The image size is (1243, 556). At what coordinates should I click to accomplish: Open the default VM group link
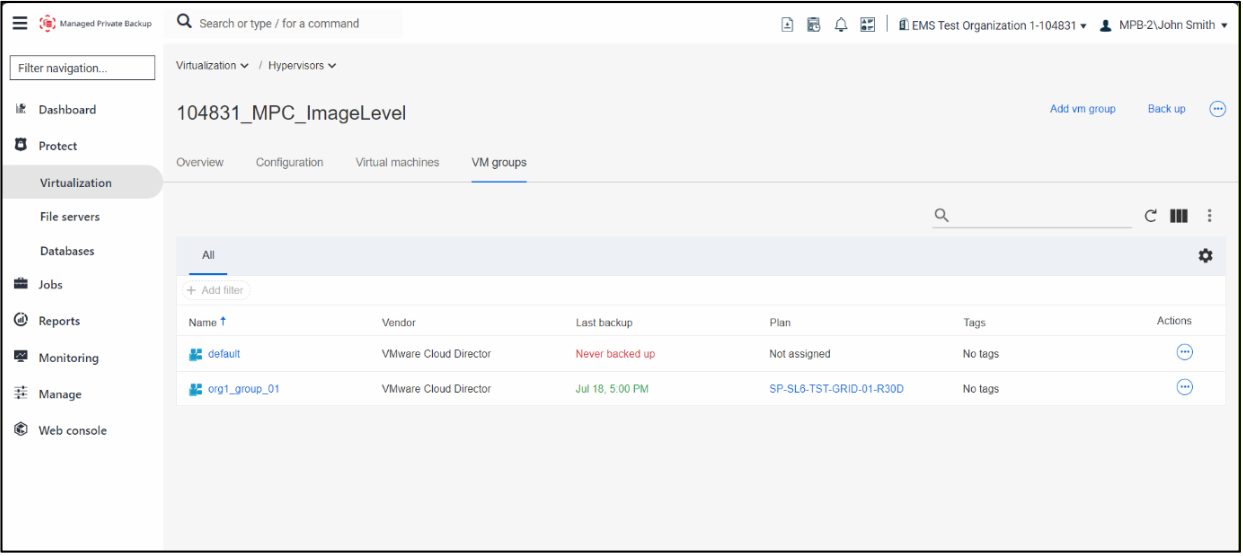(x=224, y=354)
